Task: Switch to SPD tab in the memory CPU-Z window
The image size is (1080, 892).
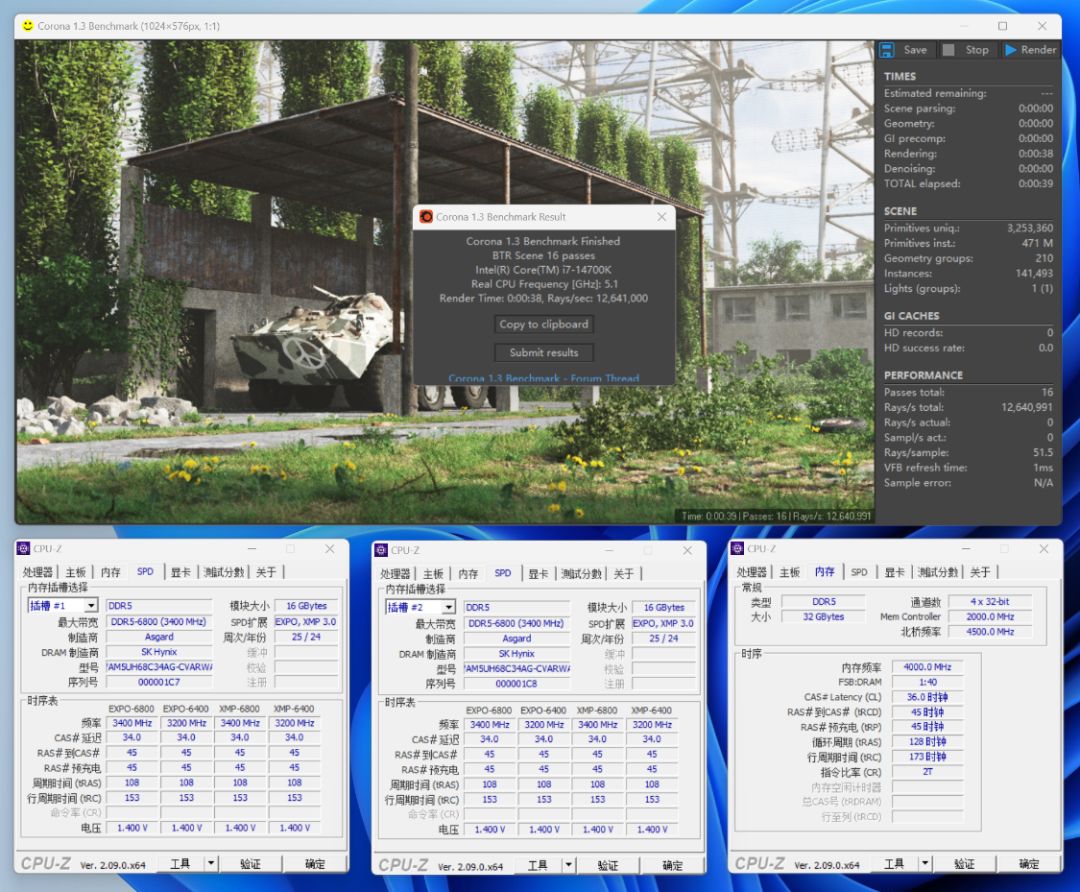Action: click(859, 572)
